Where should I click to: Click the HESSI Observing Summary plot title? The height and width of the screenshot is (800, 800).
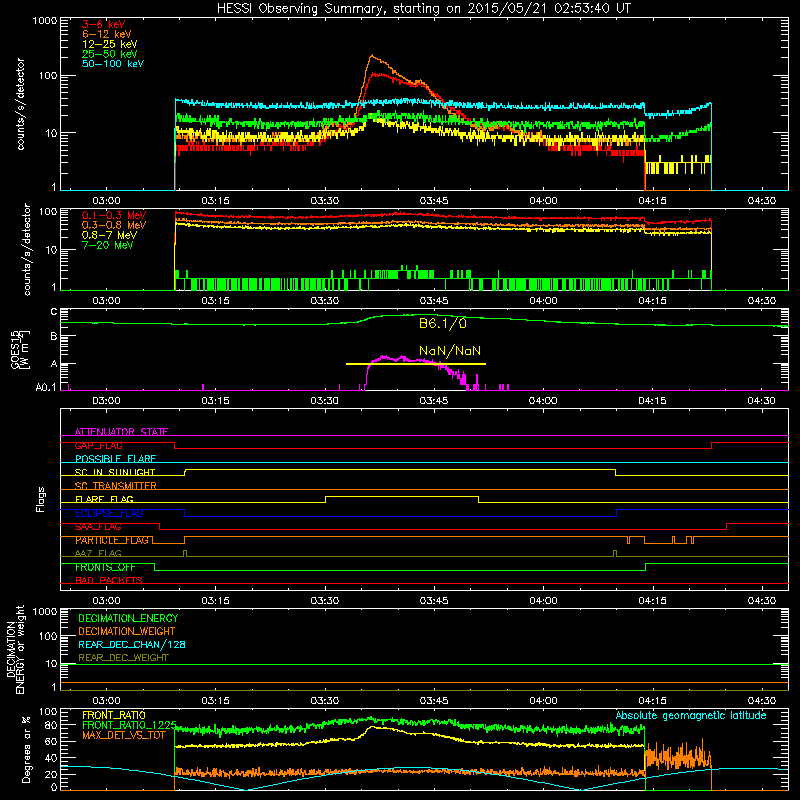pyautogui.click(x=423, y=9)
